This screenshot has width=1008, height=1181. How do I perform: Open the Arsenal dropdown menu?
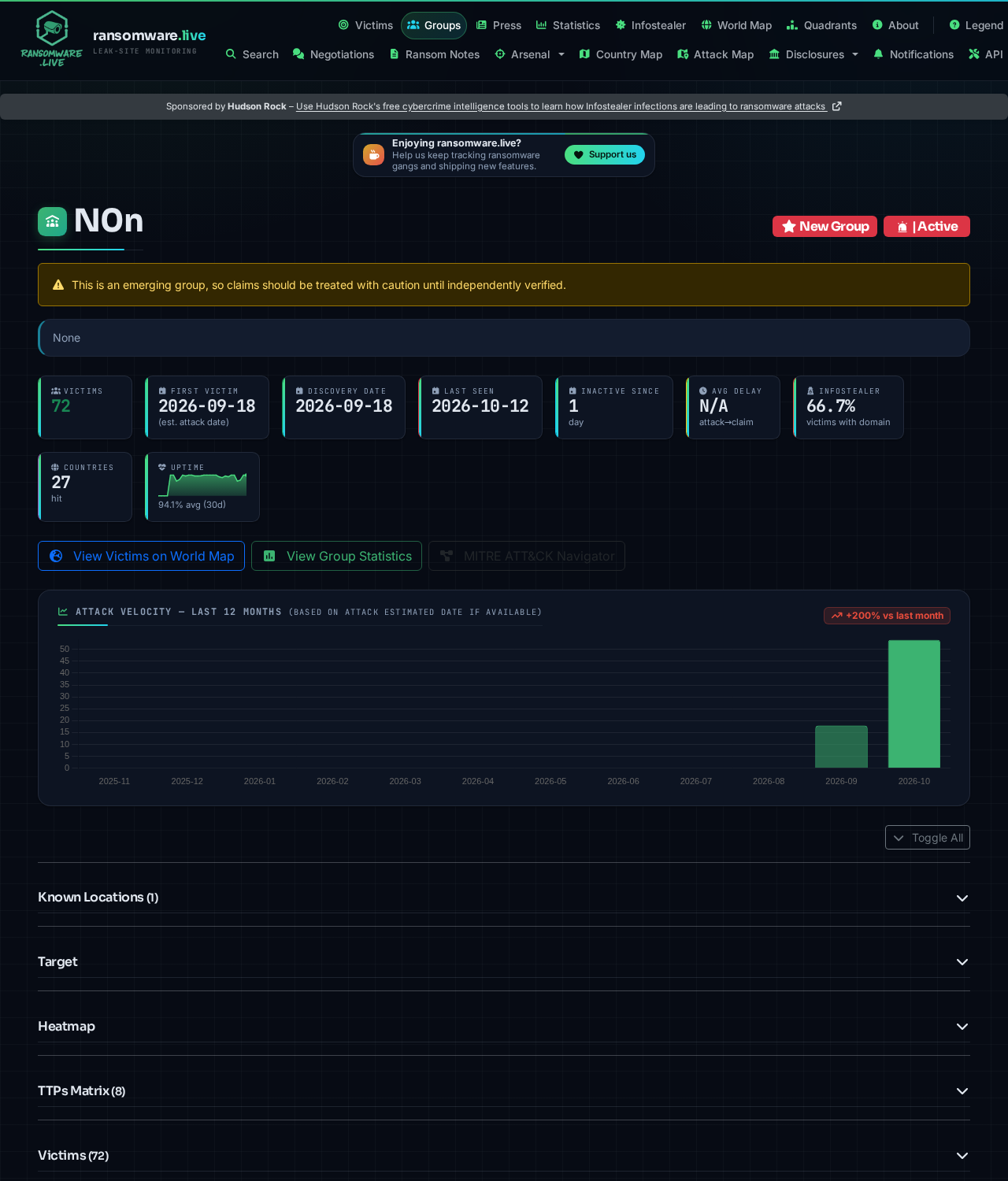point(530,54)
